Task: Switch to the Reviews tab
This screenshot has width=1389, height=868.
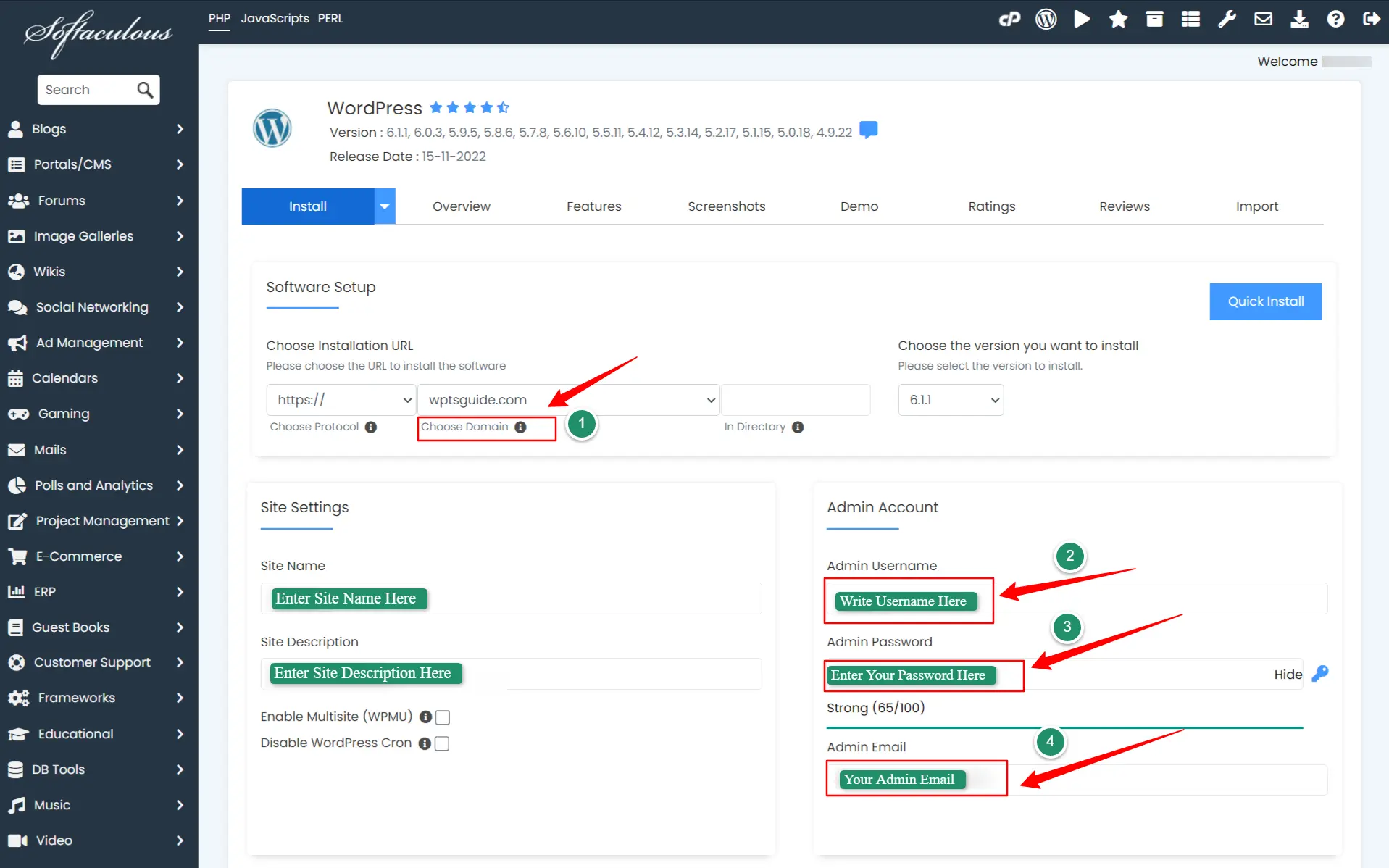Action: coord(1124,206)
